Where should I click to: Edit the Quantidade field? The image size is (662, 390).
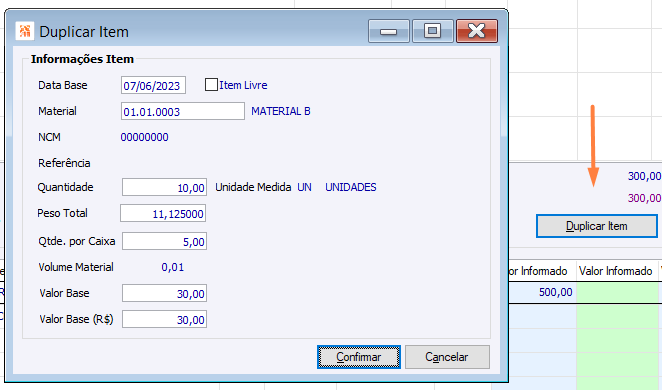164,187
